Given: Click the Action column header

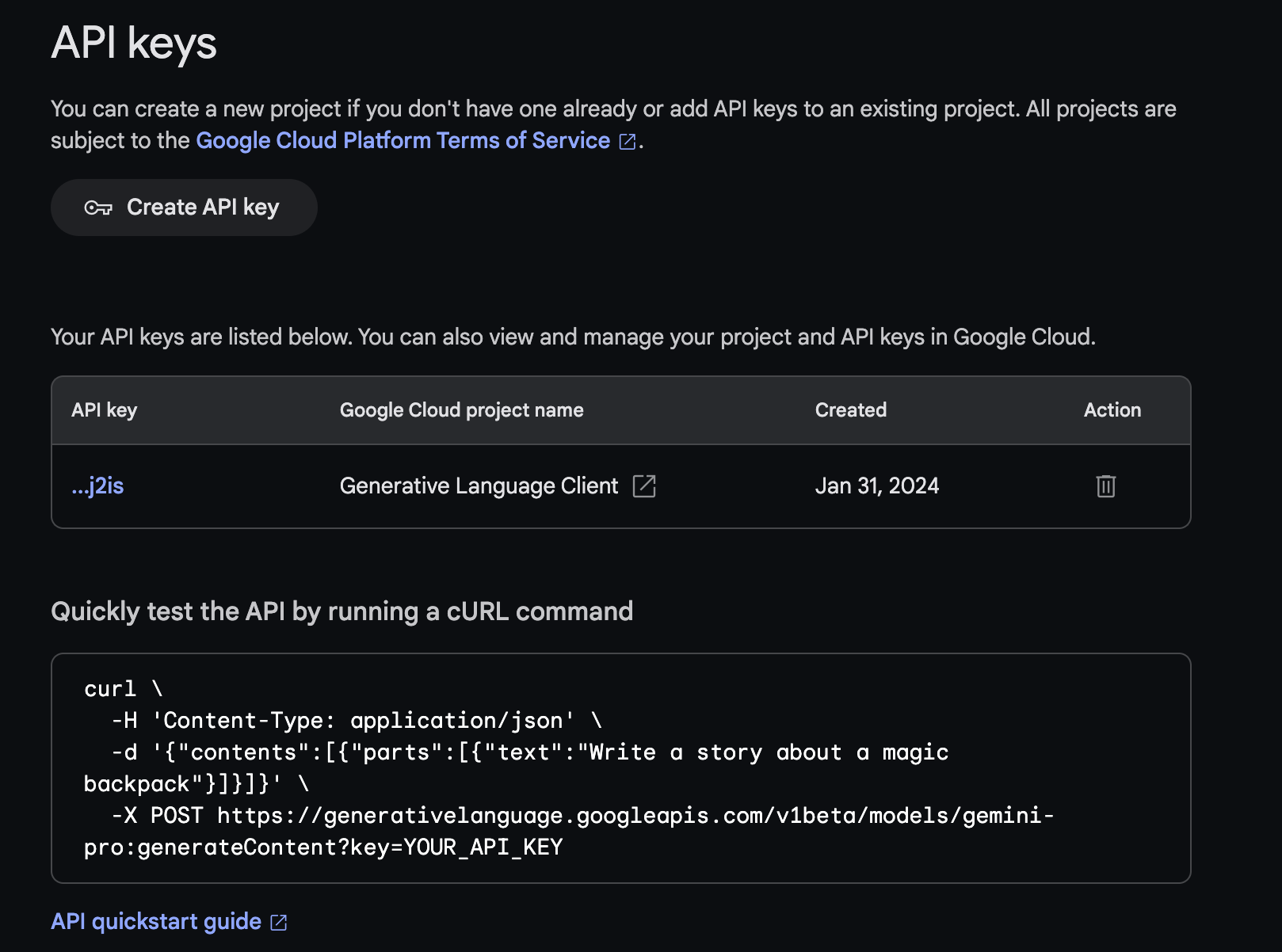Looking at the screenshot, I should tap(1112, 410).
